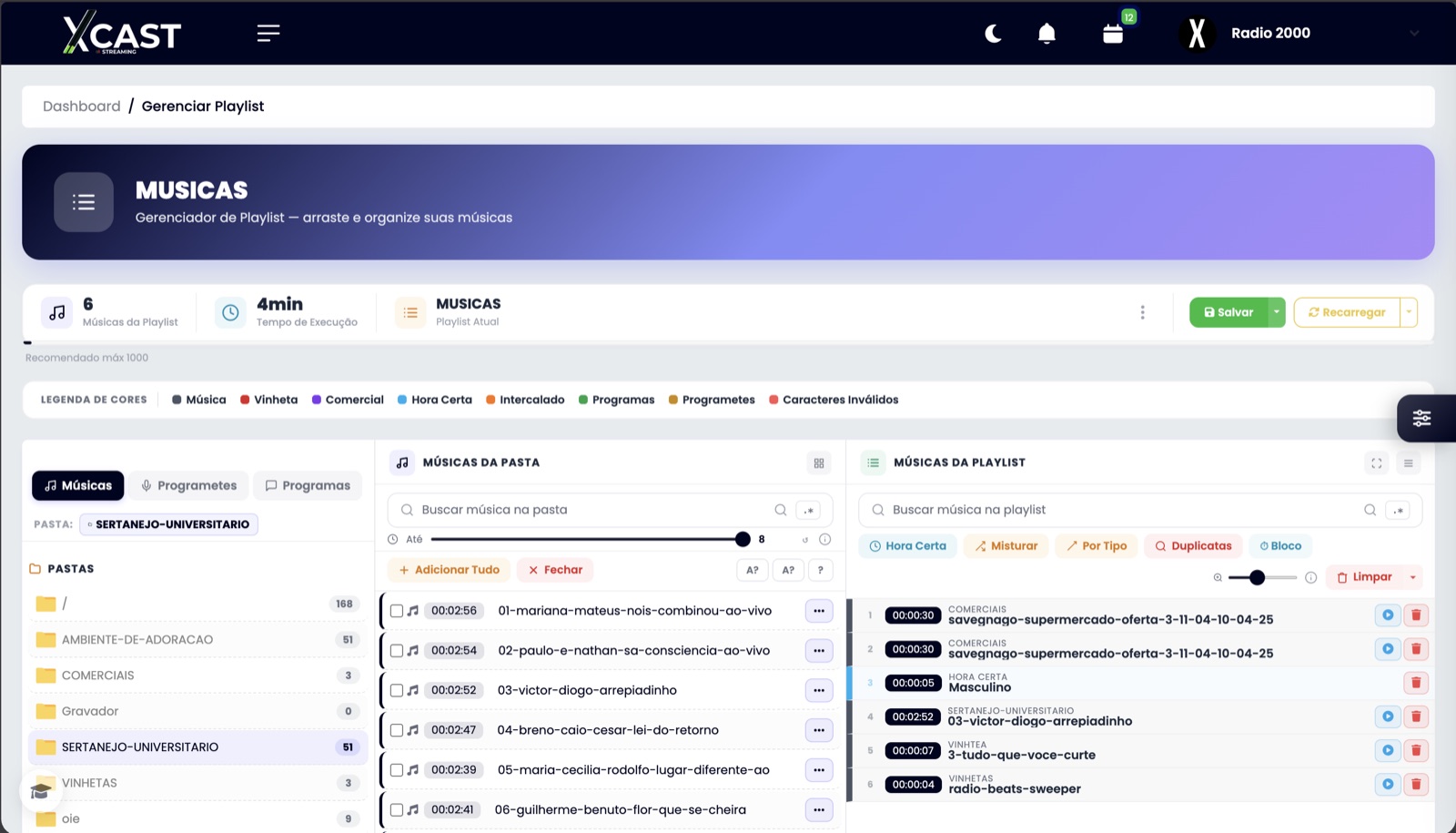Click the regex button in the playlist search
Image resolution: width=1456 pixels, height=833 pixels.
point(1399,510)
